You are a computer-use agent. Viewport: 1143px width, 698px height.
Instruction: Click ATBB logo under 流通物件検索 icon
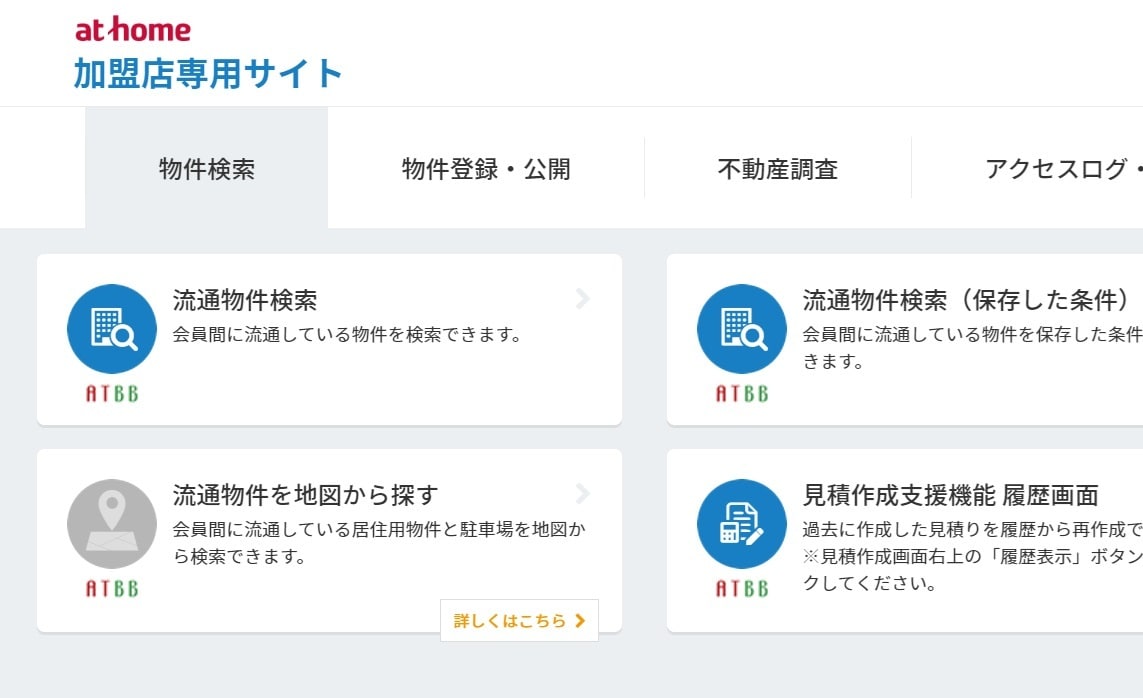(x=112, y=394)
